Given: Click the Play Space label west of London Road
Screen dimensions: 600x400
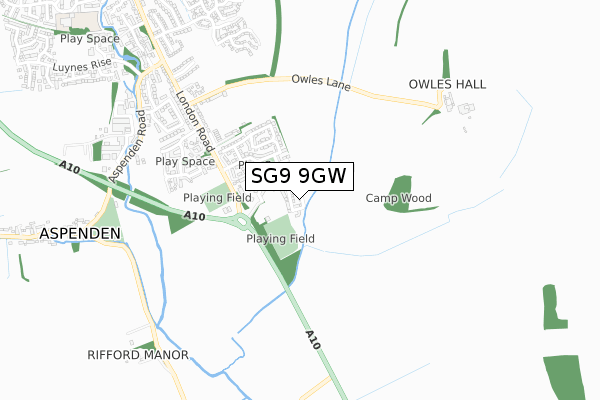Looking at the screenshot, I should (185, 162).
